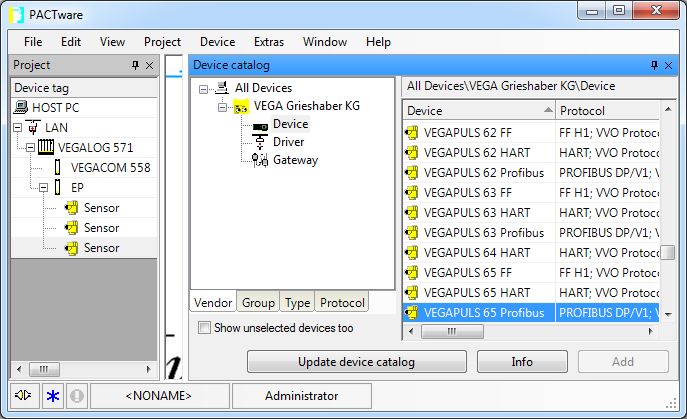Select VEGAPULS 65 FF row
The image size is (687, 419).
click(531, 273)
